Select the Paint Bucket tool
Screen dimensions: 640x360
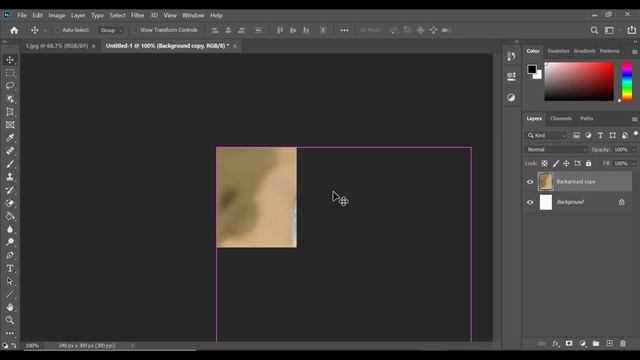point(10,216)
